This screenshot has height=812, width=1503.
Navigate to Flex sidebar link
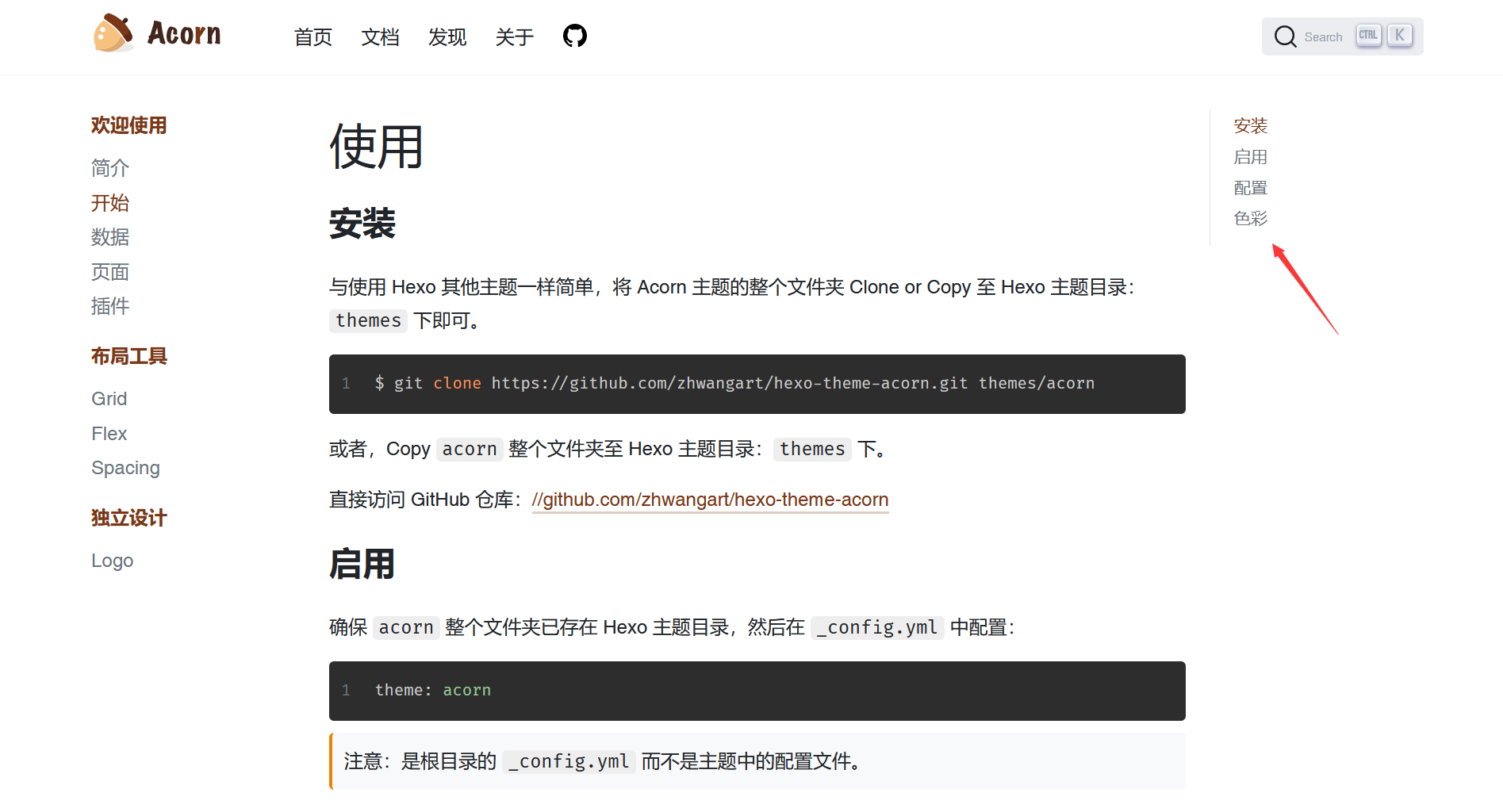pos(109,434)
